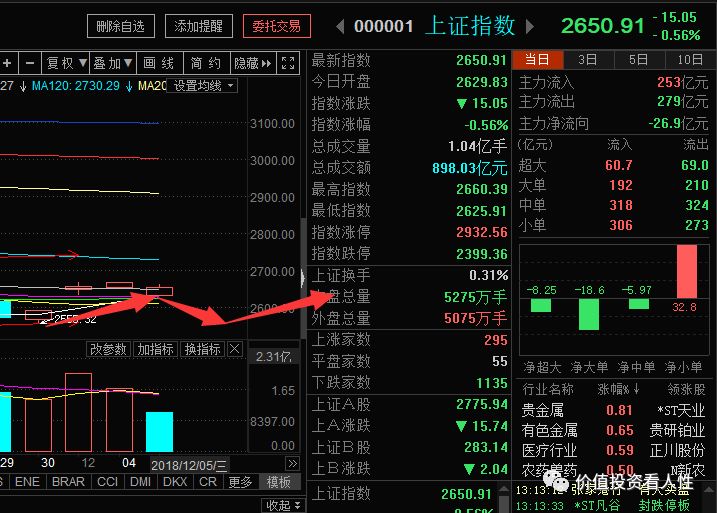Click the *ST凡谷 news ticker entry
This screenshot has width=717, height=513.
pos(597,506)
